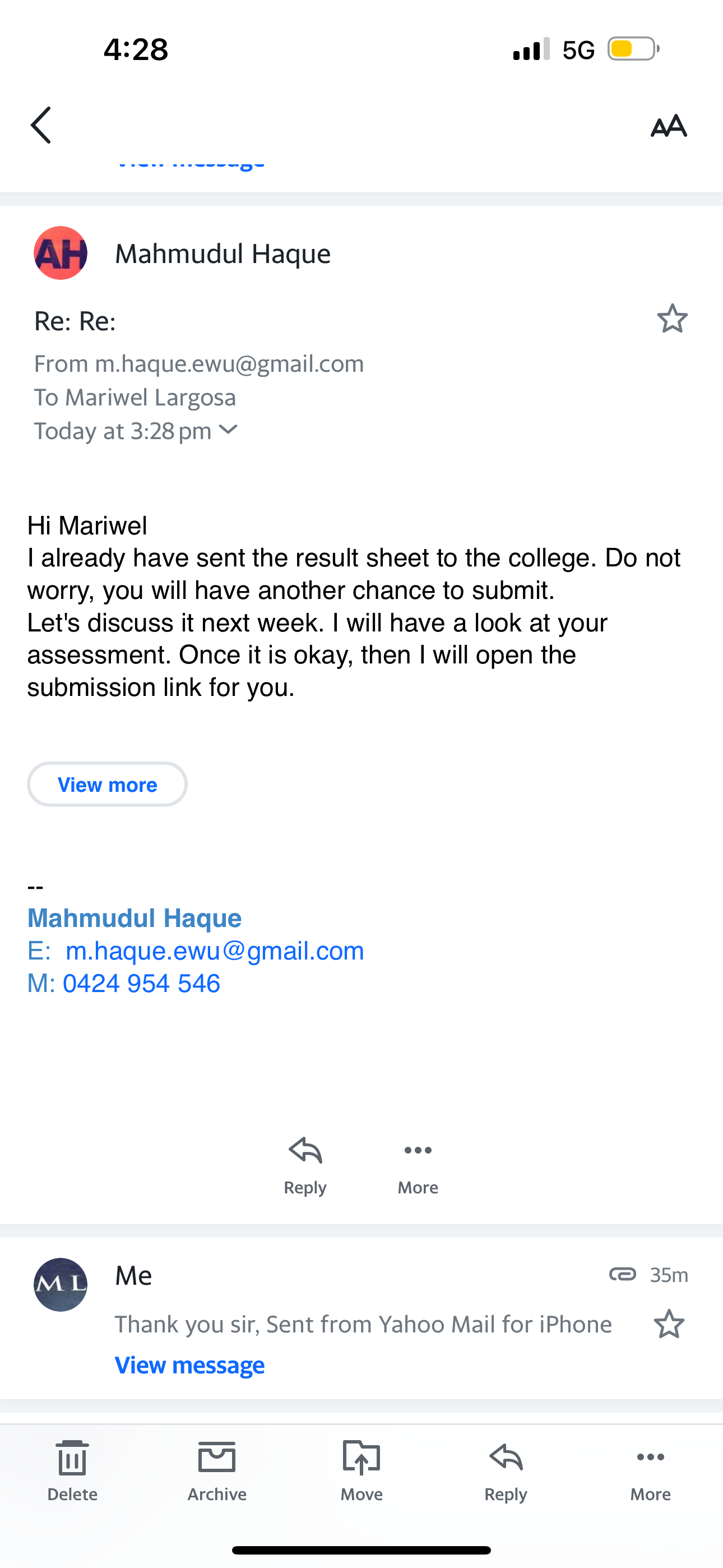Tap the inline Reply arrow below signature
The height and width of the screenshot is (1568, 723).
point(305,1150)
